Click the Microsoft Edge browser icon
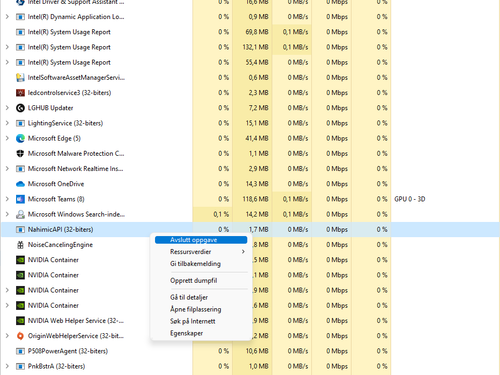 click(20, 138)
